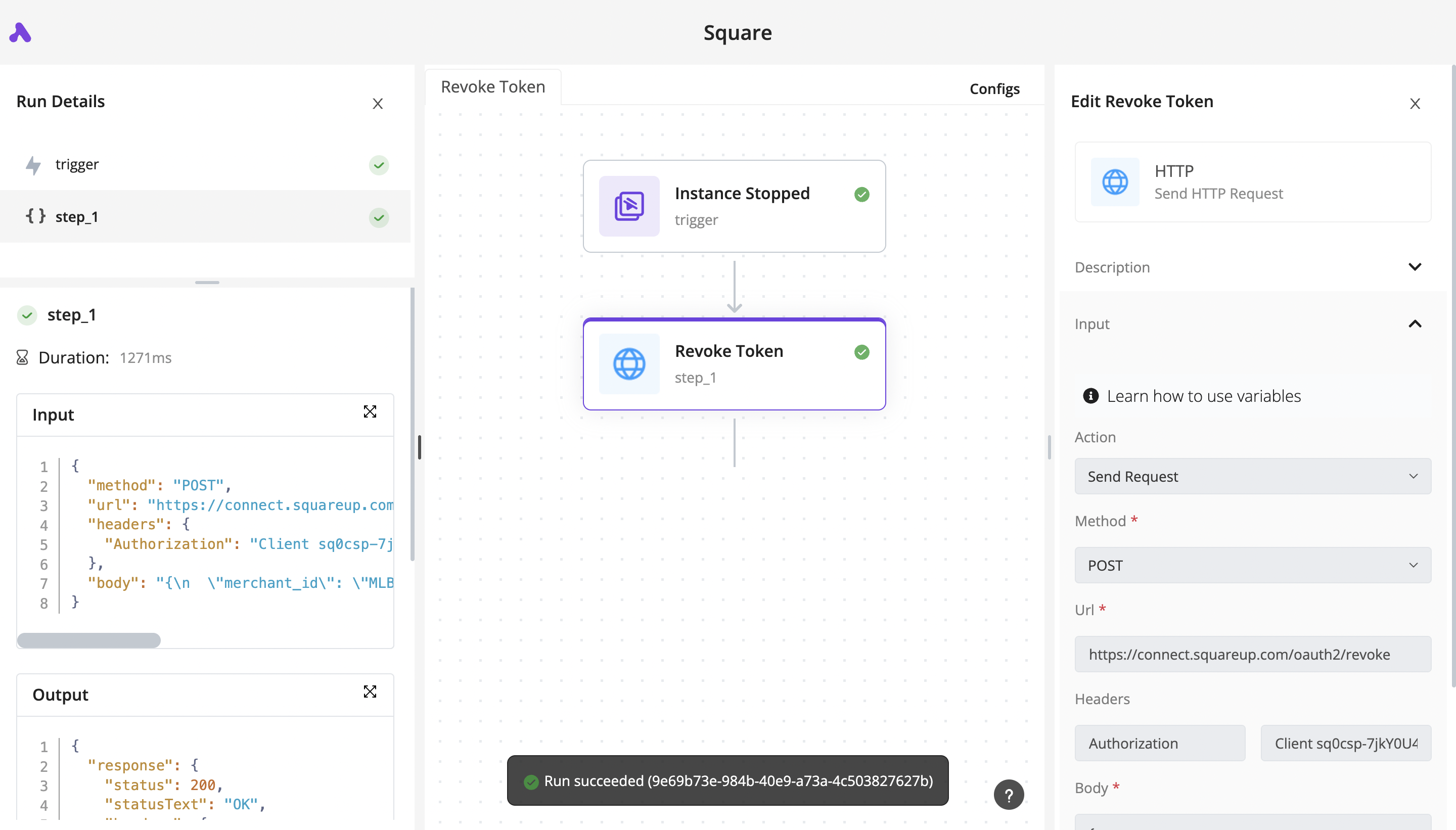Open the POST method dropdown
Screen dimensions: 1456x830
click(x=1252, y=565)
